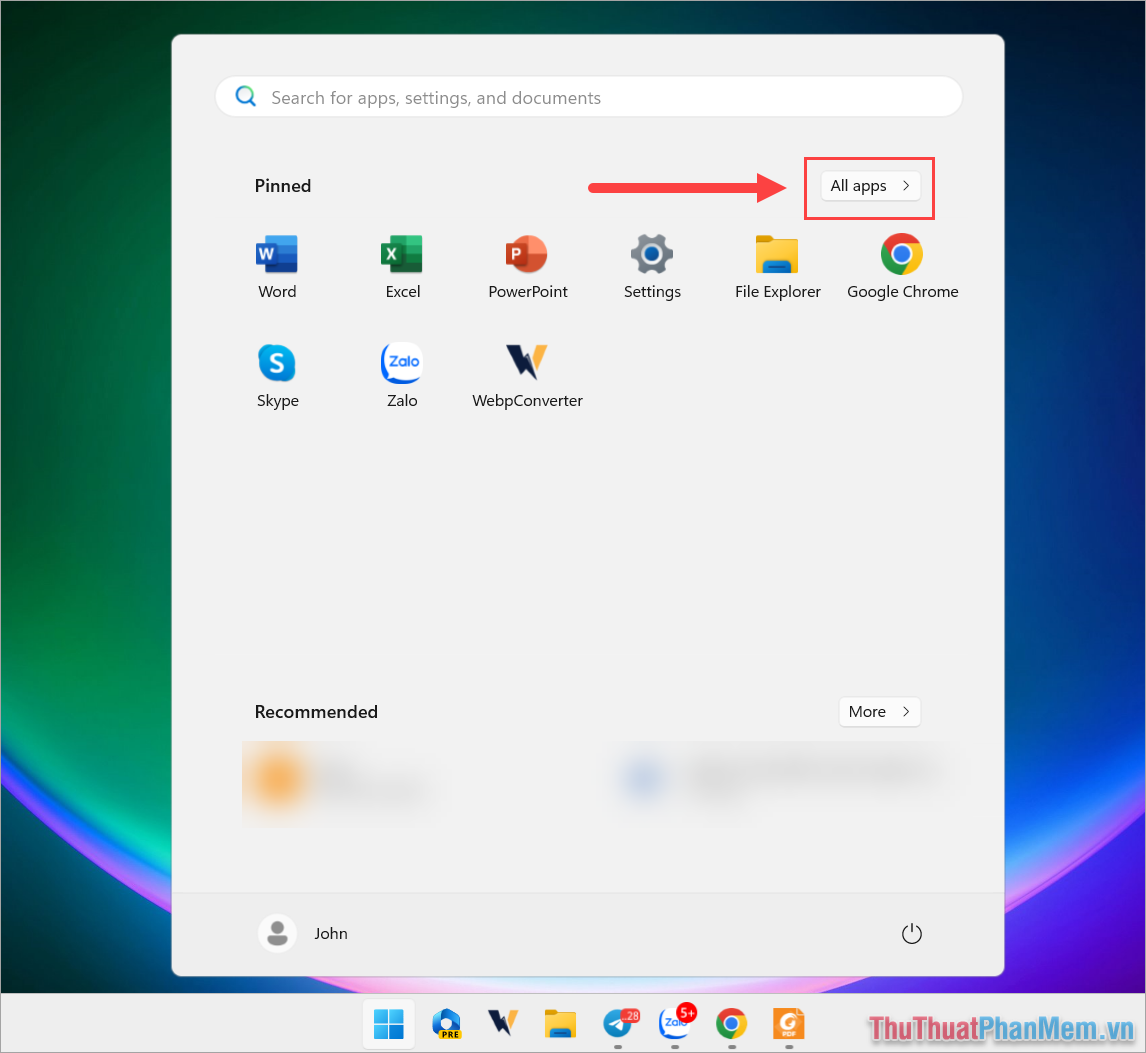Click the search bar for apps
The width and height of the screenshot is (1146, 1053).
point(588,96)
